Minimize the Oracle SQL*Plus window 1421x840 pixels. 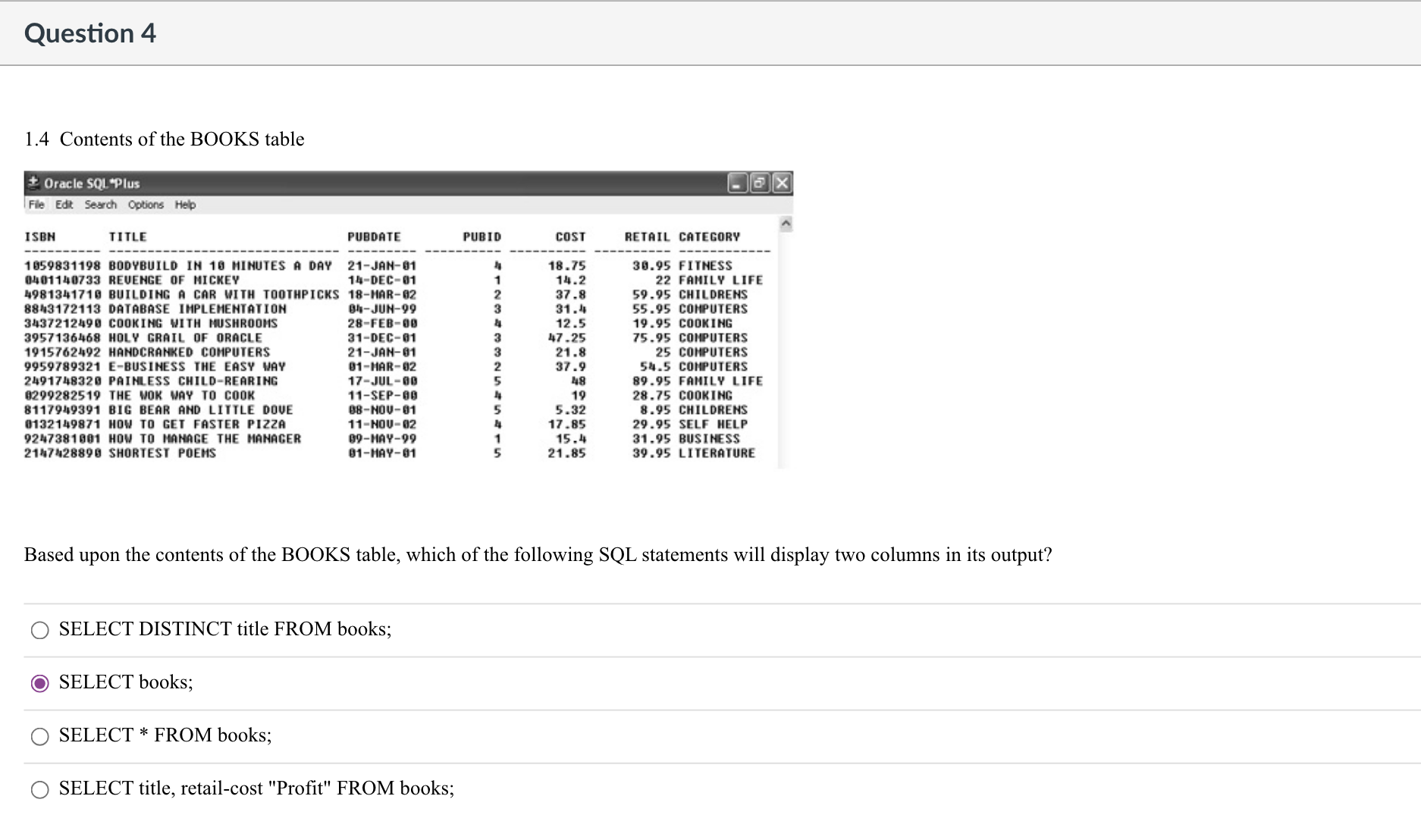[x=736, y=183]
